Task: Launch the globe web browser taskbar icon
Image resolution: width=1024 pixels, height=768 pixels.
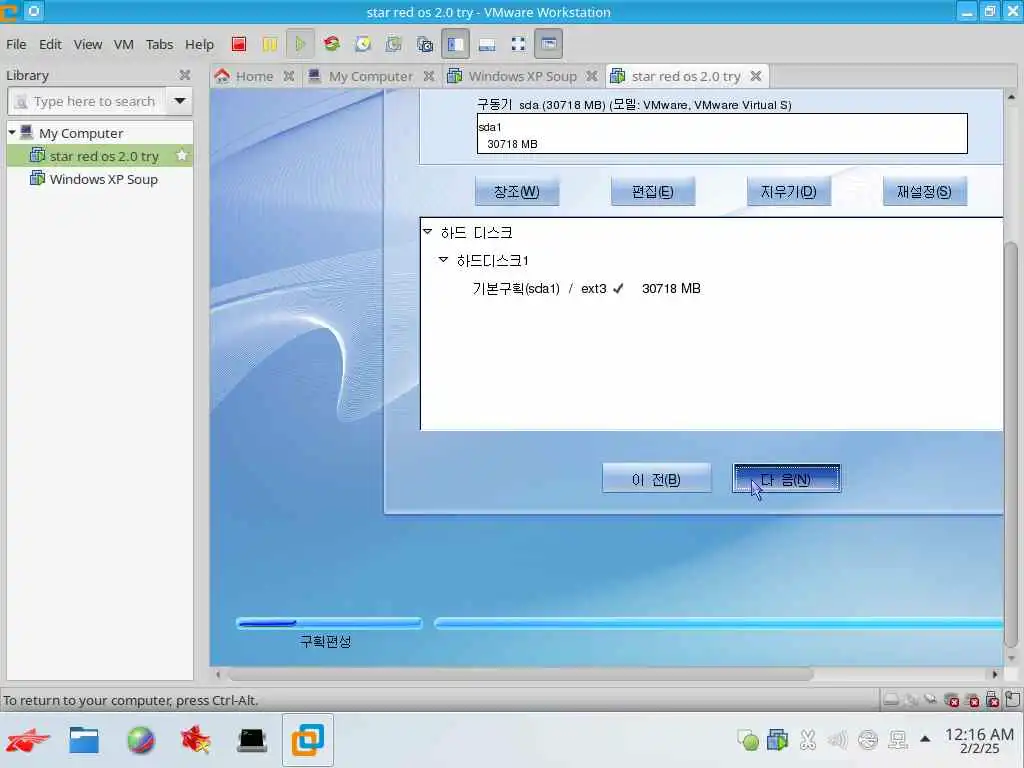Action: (140, 740)
